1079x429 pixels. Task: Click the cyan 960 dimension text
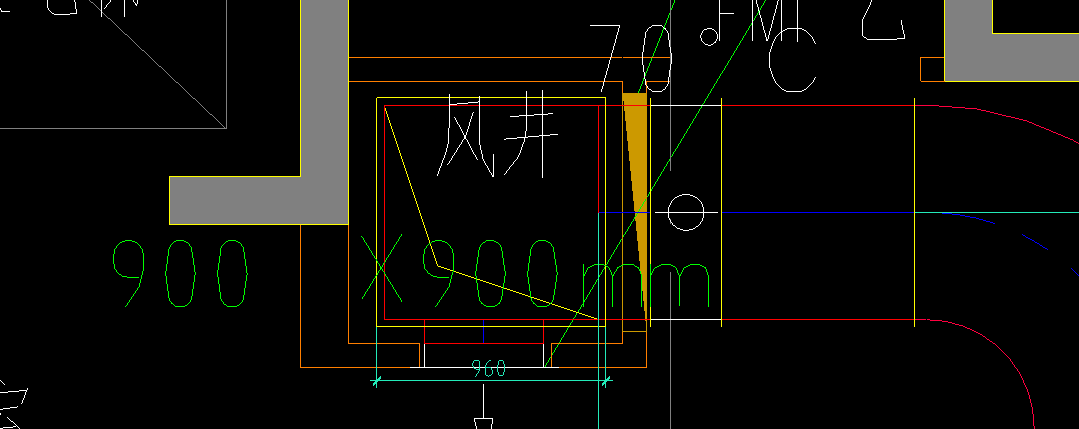[489, 369]
